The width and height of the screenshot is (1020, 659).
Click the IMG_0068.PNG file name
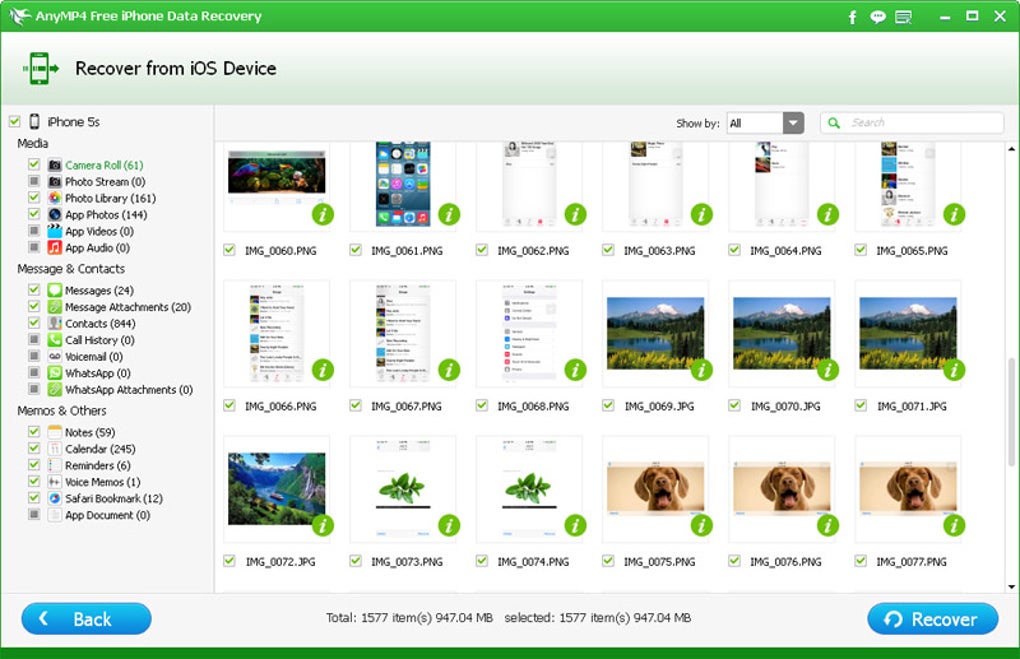[x=533, y=406]
